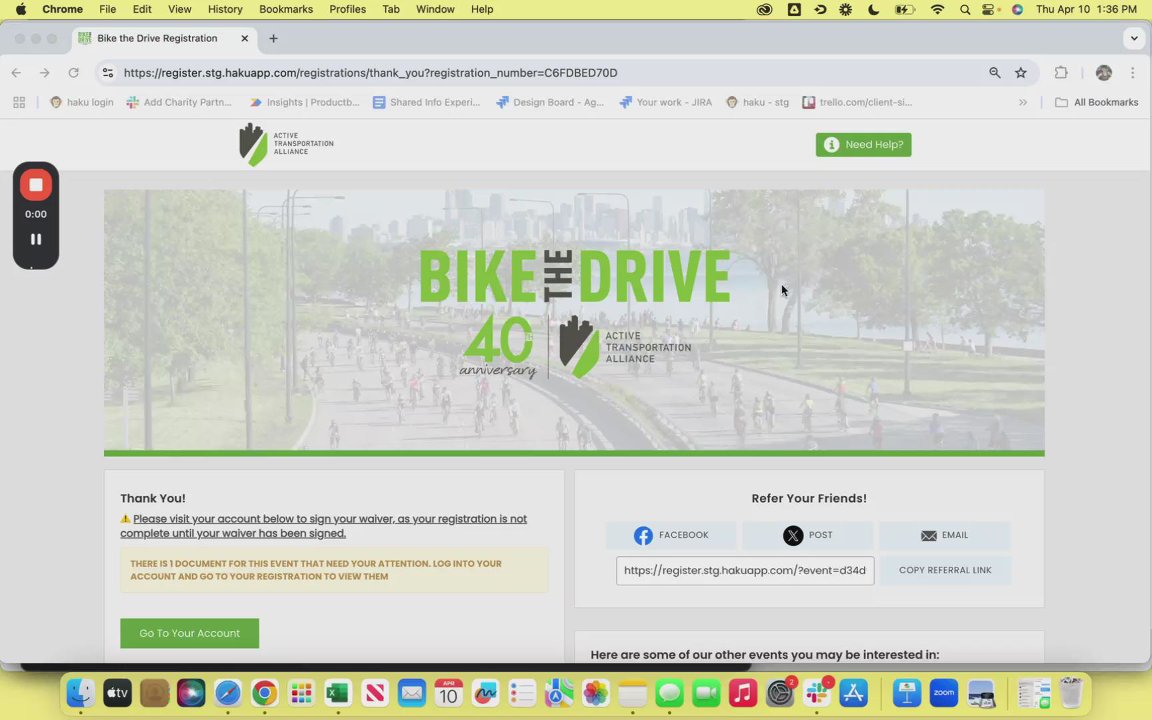Open the trello.com/client-si... bookmark
The height and width of the screenshot is (720, 1152).
point(857,102)
